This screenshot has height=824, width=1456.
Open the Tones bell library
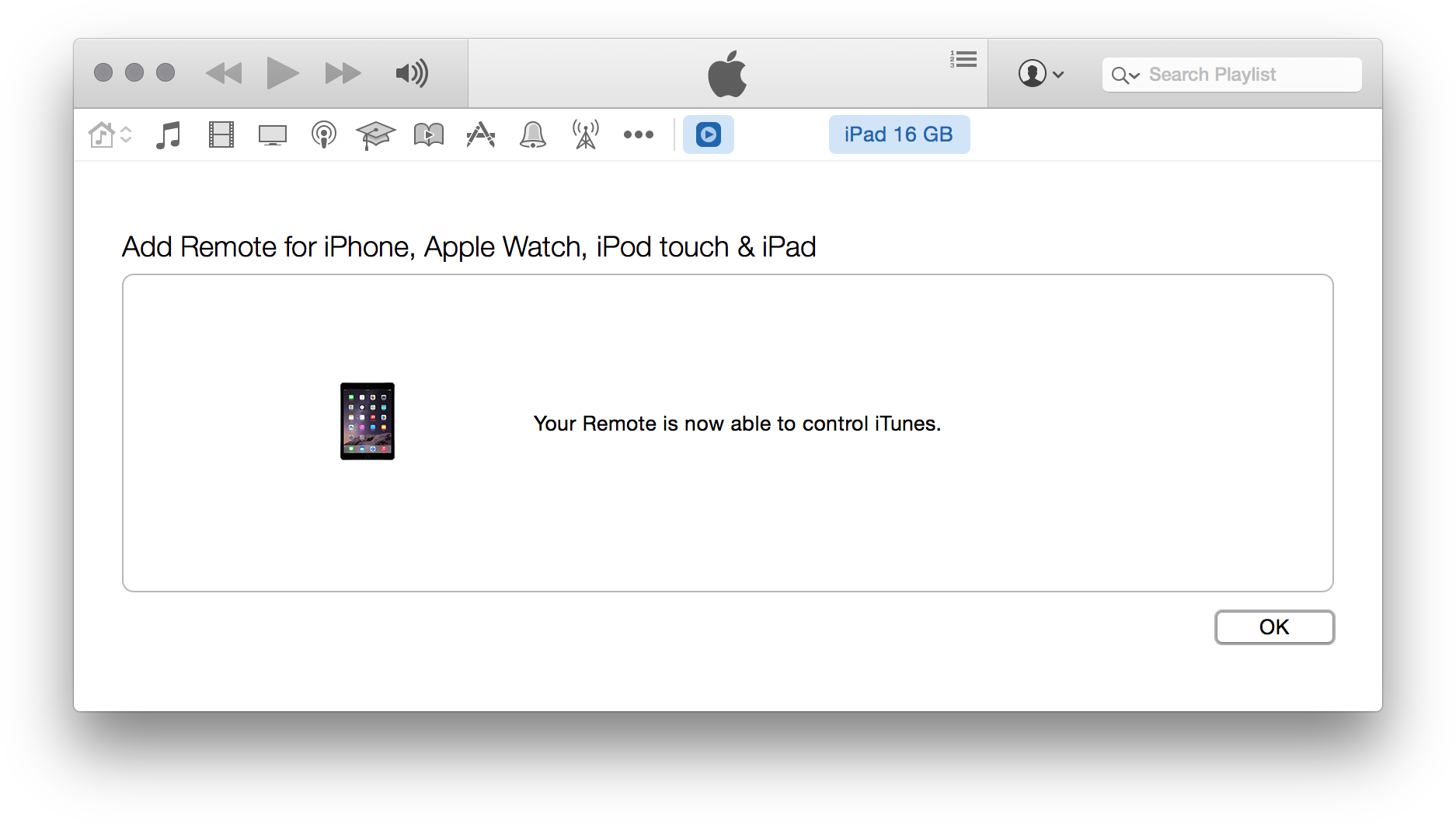tap(533, 134)
